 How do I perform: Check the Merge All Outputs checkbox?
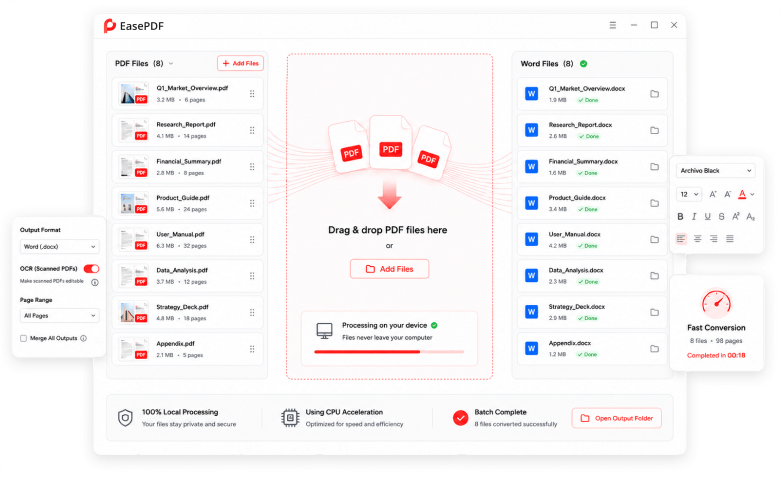(23, 338)
